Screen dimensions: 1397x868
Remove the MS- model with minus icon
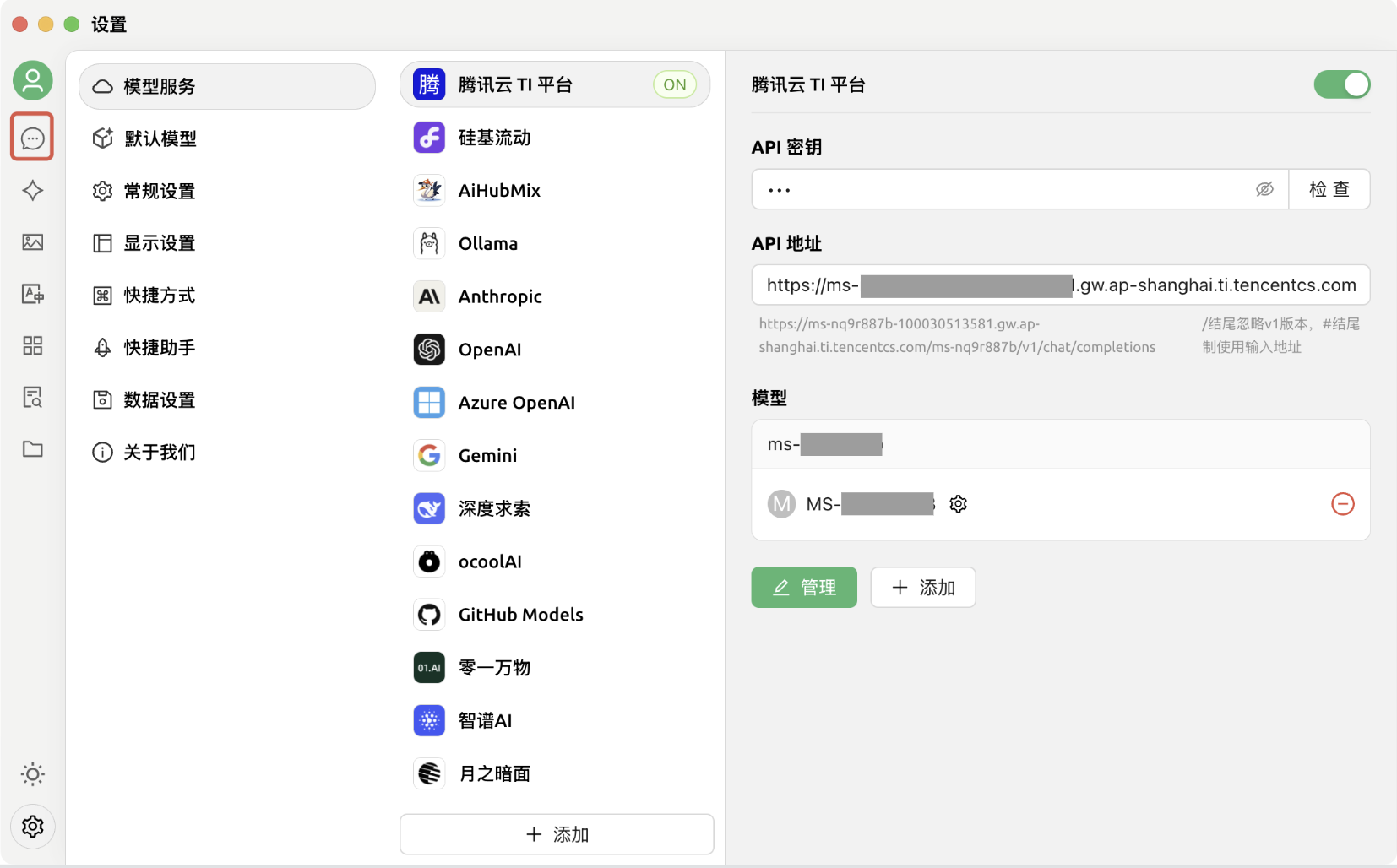(1343, 504)
